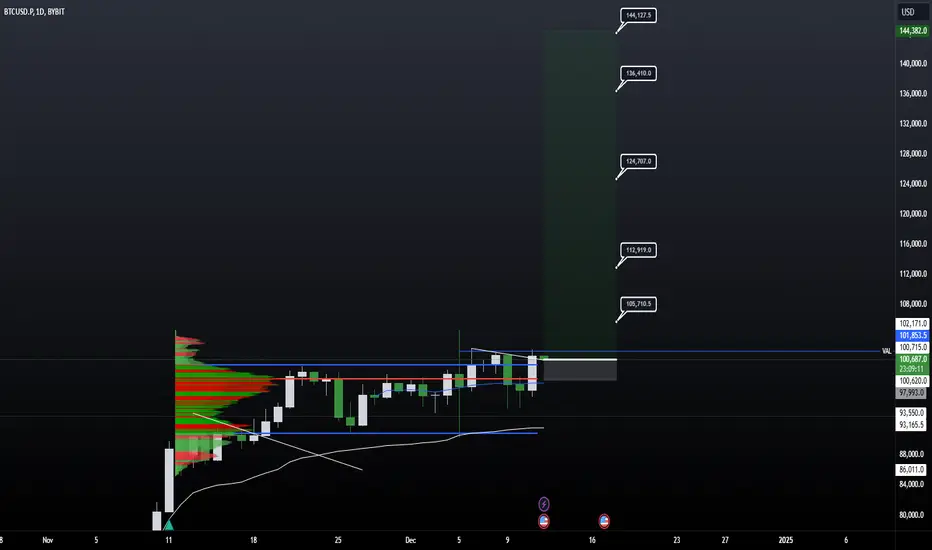Click the 140,000.0 axis label
This screenshot has width=932, height=550.
tap(913, 63)
